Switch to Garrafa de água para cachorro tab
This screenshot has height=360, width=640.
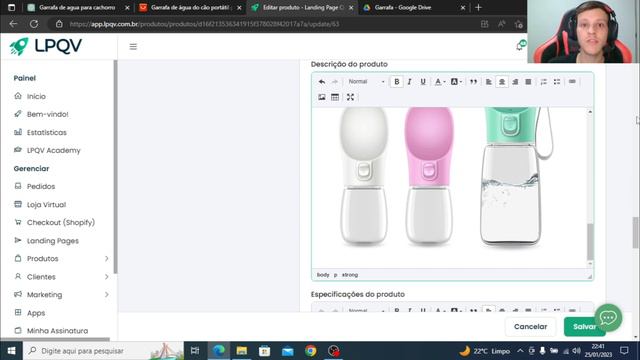(x=78, y=7)
